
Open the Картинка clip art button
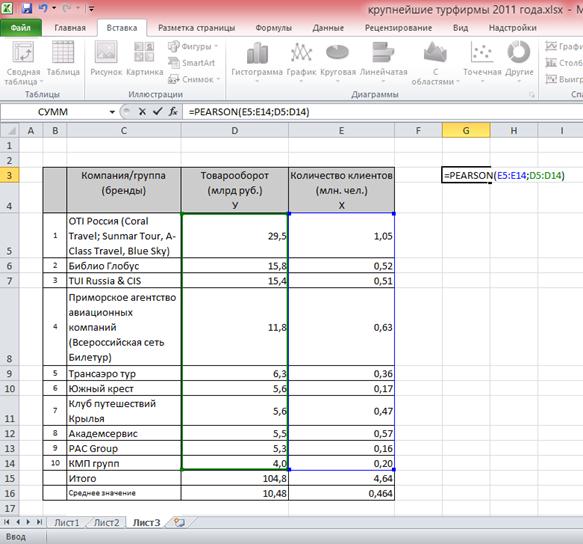(x=145, y=59)
